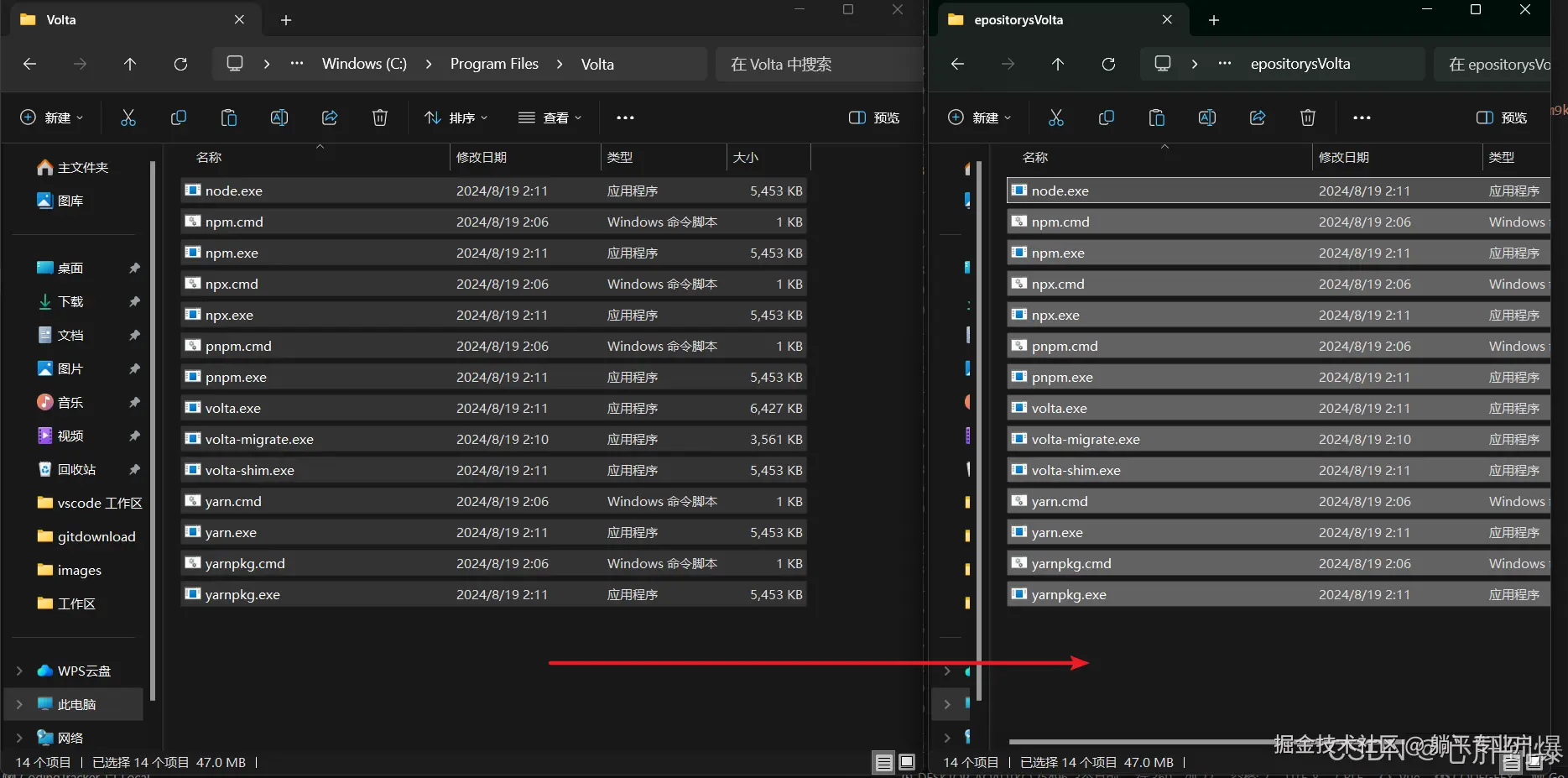Viewport: 1568px width, 778px height.
Task: Expand the 此电脑 tree node
Action: point(19,704)
